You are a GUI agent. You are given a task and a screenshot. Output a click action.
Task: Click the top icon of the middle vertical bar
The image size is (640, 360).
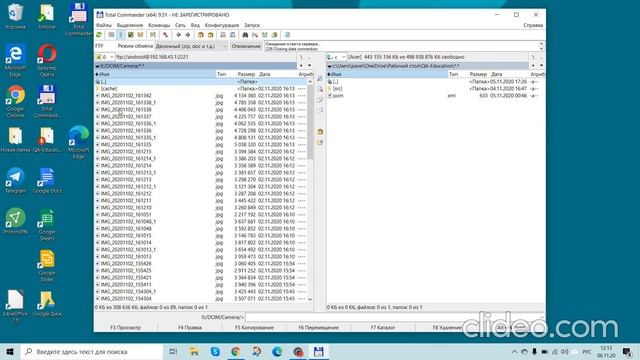coord(320,78)
